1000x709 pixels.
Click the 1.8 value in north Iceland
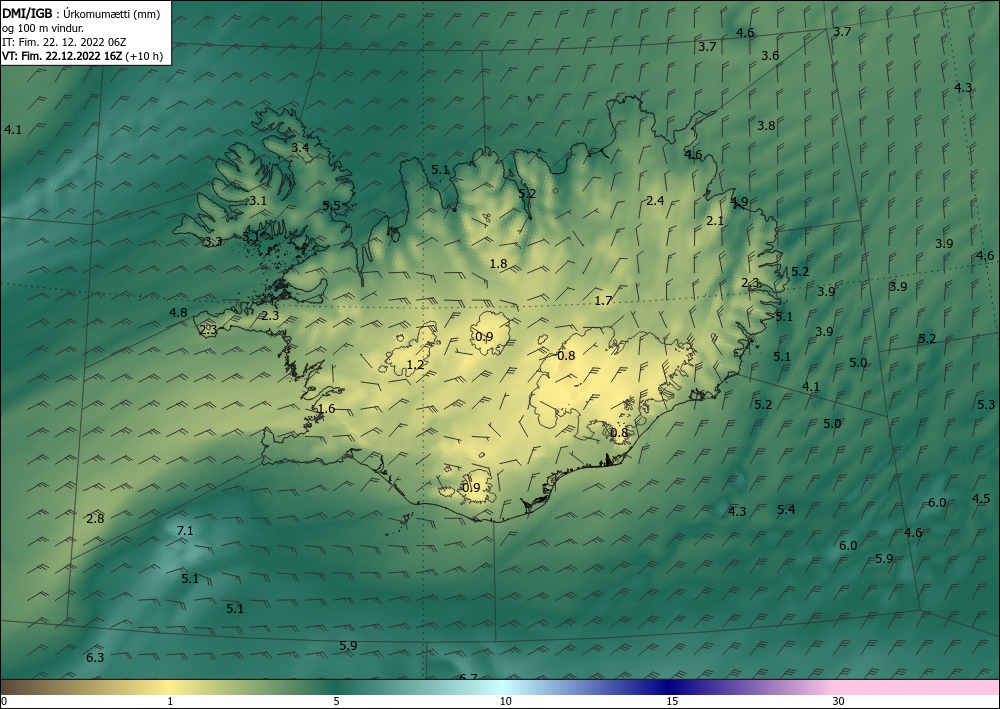pyautogui.click(x=498, y=263)
